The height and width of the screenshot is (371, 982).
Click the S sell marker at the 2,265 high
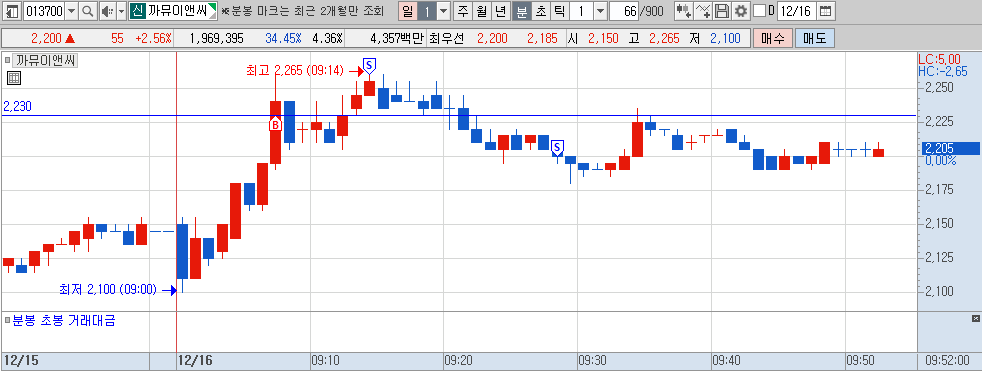pyautogui.click(x=370, y=65)
